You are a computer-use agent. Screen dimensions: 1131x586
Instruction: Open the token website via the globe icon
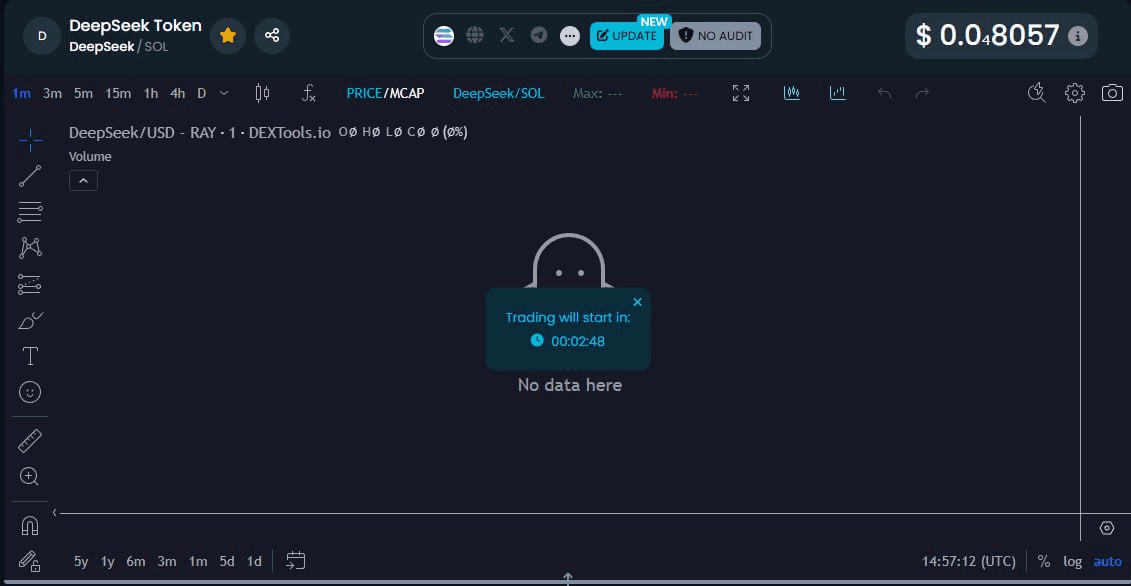(x=475, y=35)
